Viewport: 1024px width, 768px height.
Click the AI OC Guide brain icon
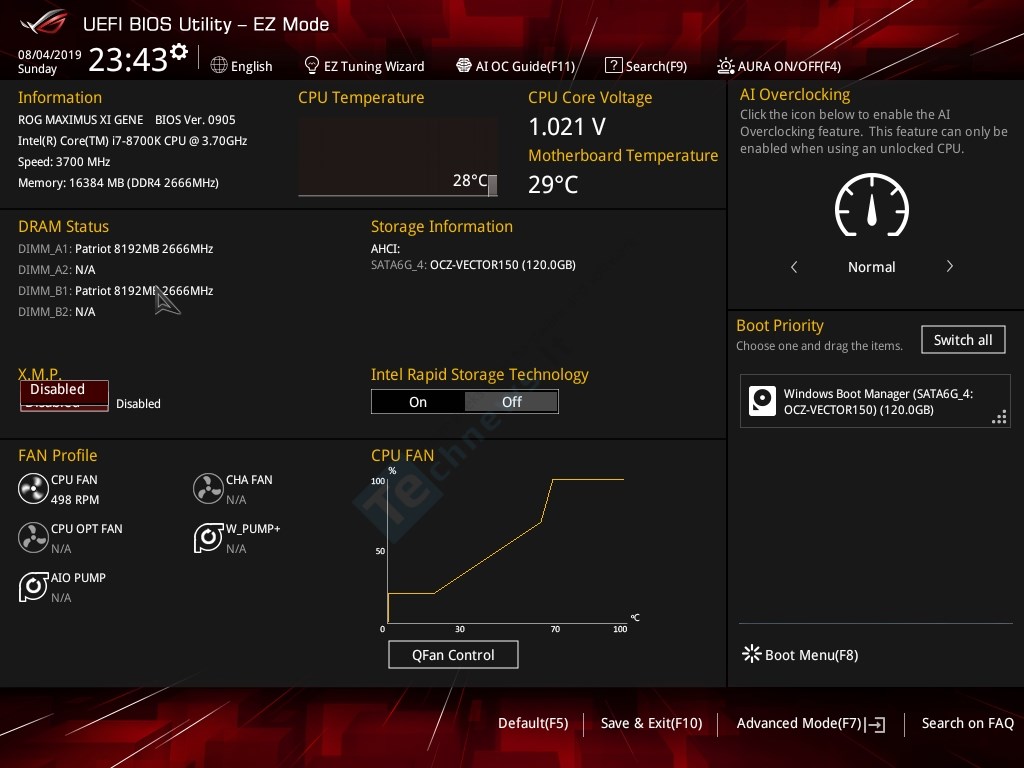coord(464,65)
